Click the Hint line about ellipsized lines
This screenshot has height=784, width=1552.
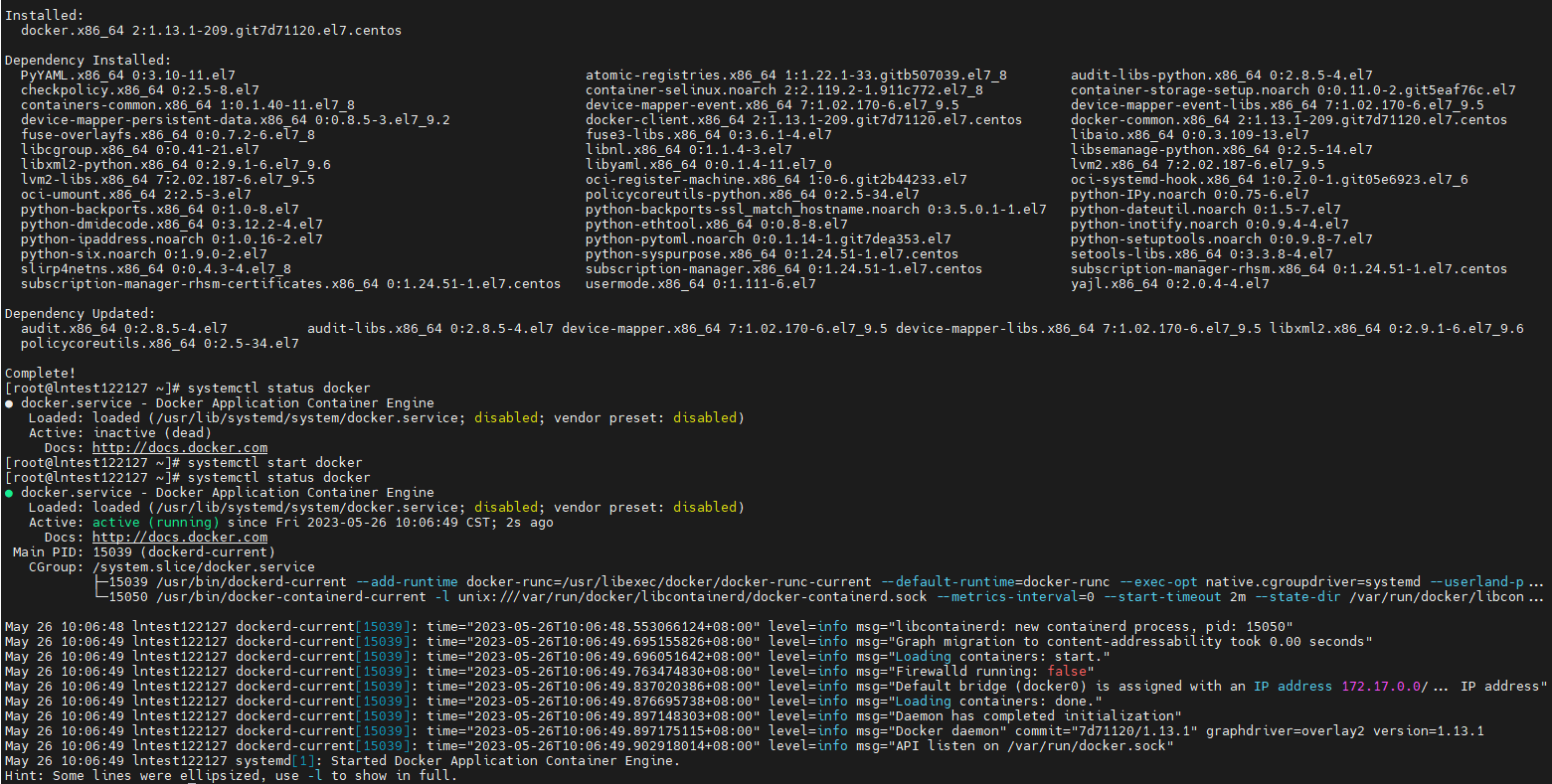(x=229, y=775)
